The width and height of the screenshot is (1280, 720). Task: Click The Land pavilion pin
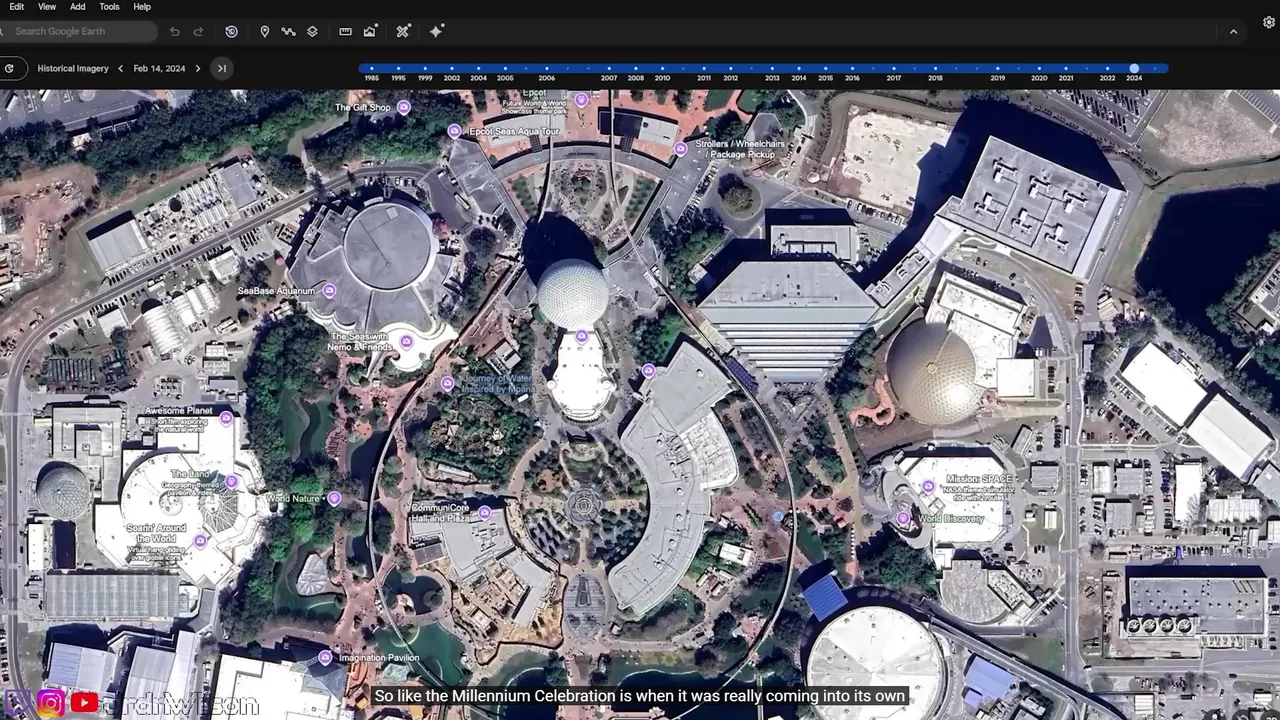[231, 482]
